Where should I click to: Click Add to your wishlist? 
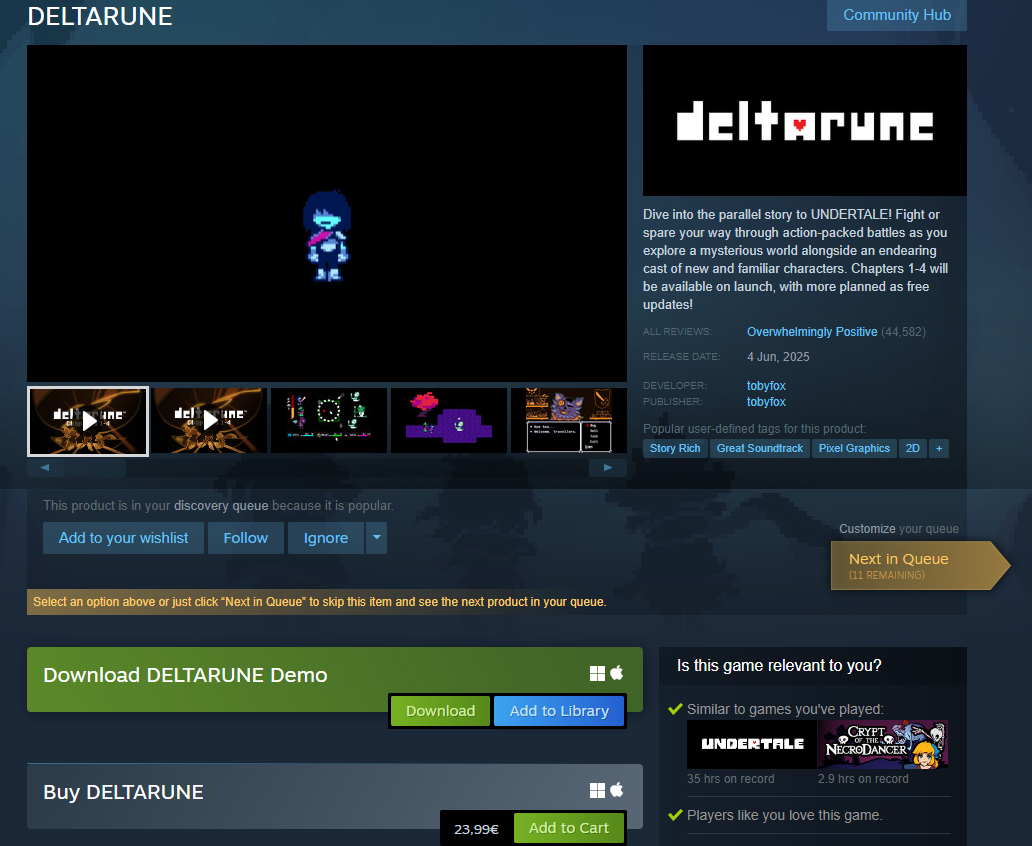tap(123, 538)
